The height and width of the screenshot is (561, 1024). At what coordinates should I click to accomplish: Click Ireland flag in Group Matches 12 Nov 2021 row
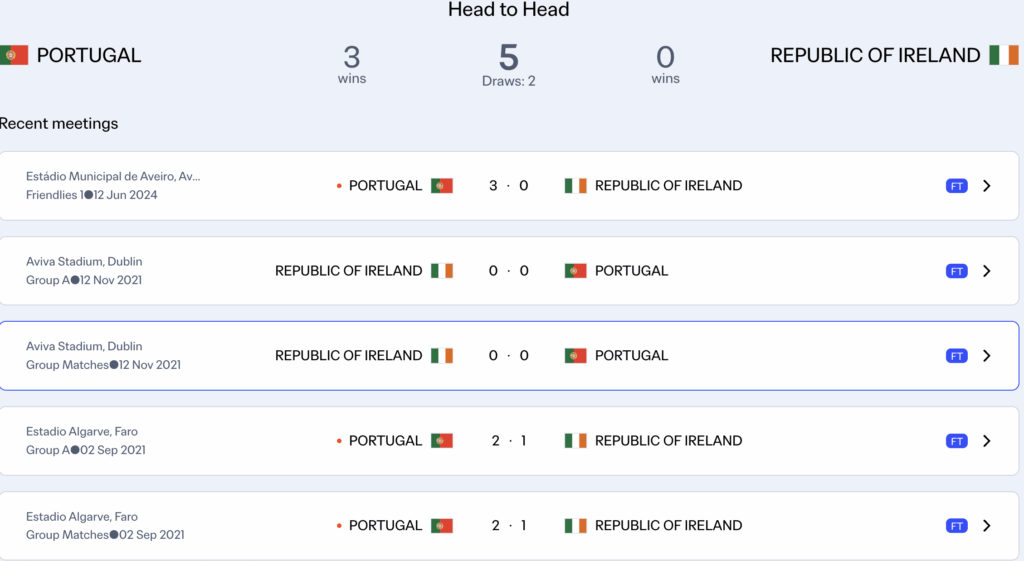coord(442,356)
